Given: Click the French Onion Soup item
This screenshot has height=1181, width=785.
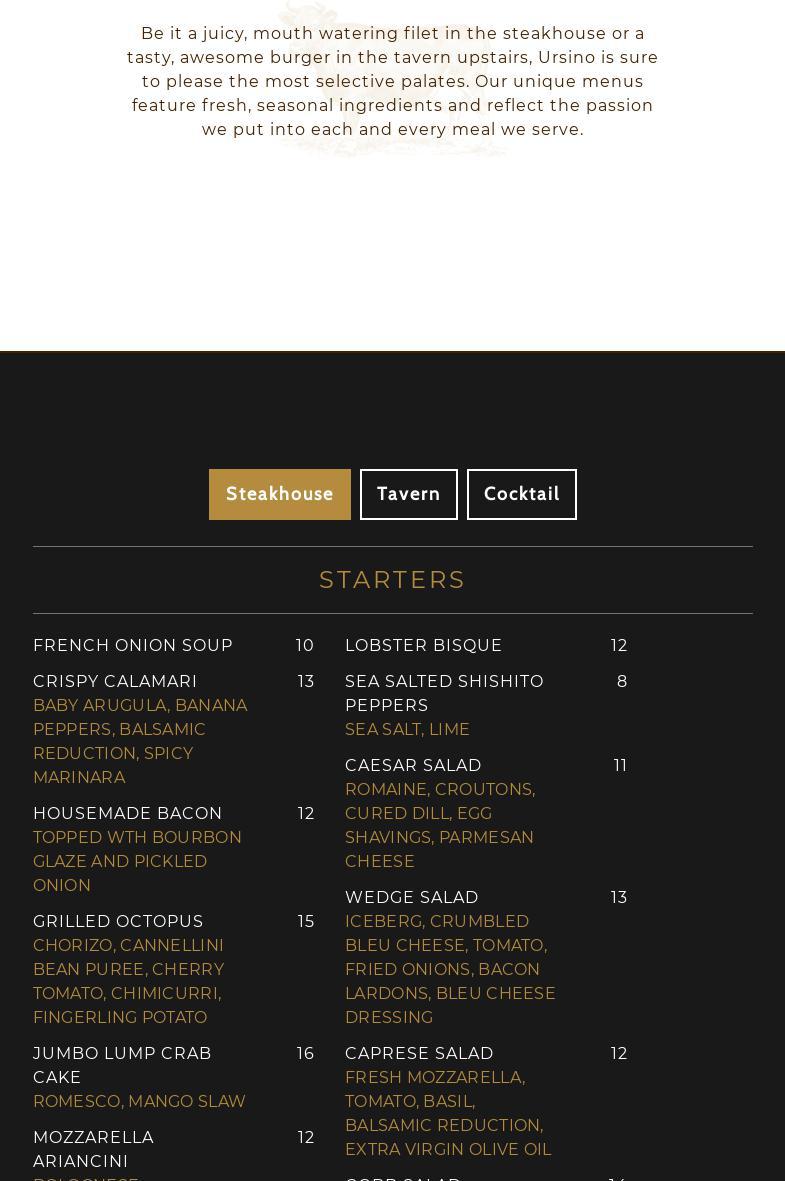Looking at the screenshot, I should 133,646.
